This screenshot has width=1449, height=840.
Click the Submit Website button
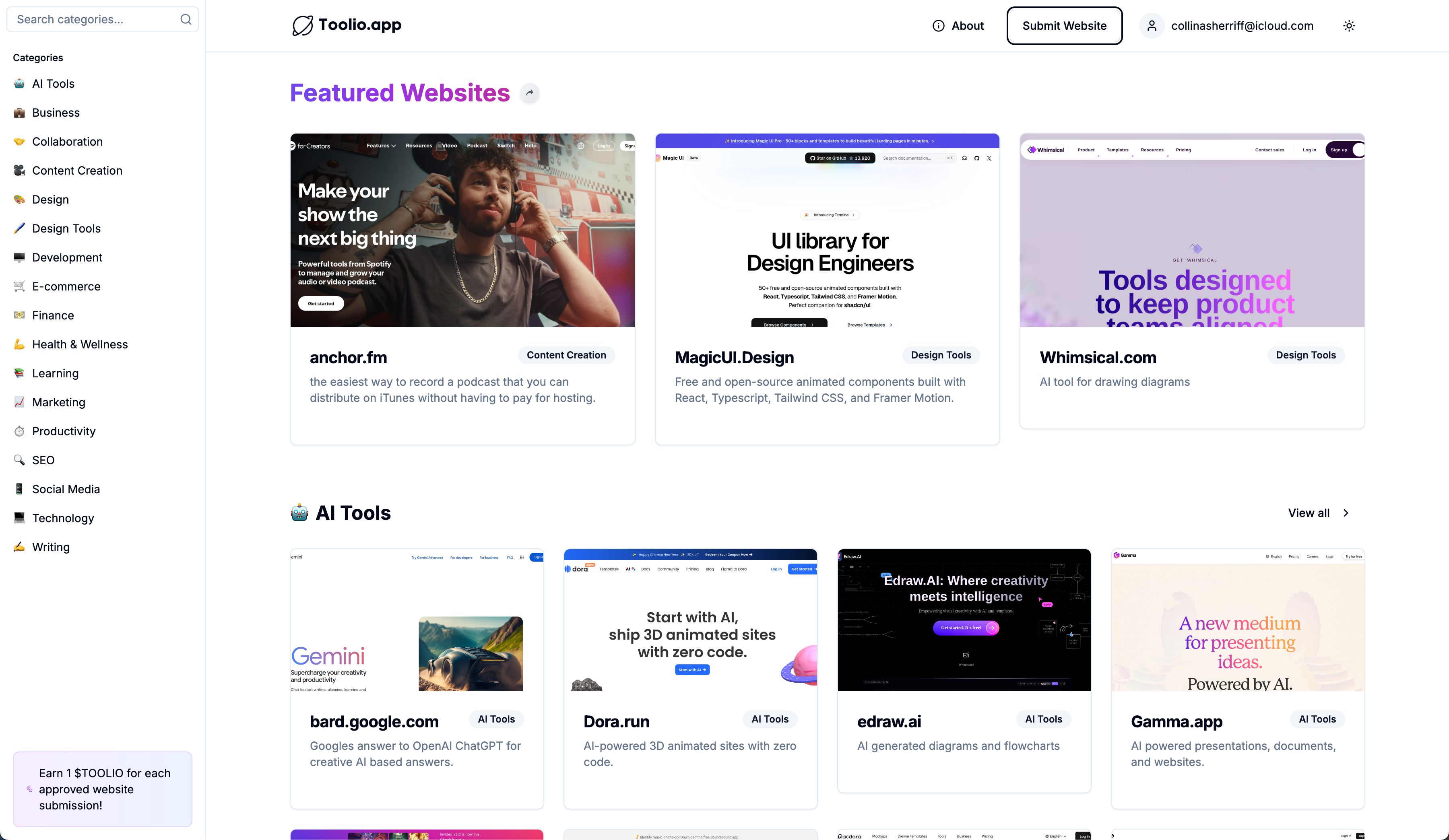click(x=1064, y=26)
